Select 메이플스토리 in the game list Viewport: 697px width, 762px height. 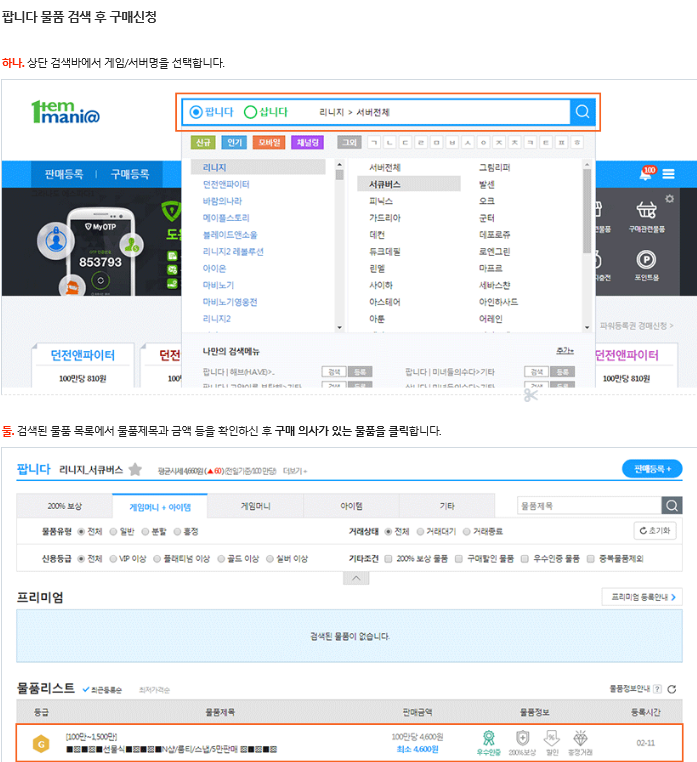coord(226,218)
